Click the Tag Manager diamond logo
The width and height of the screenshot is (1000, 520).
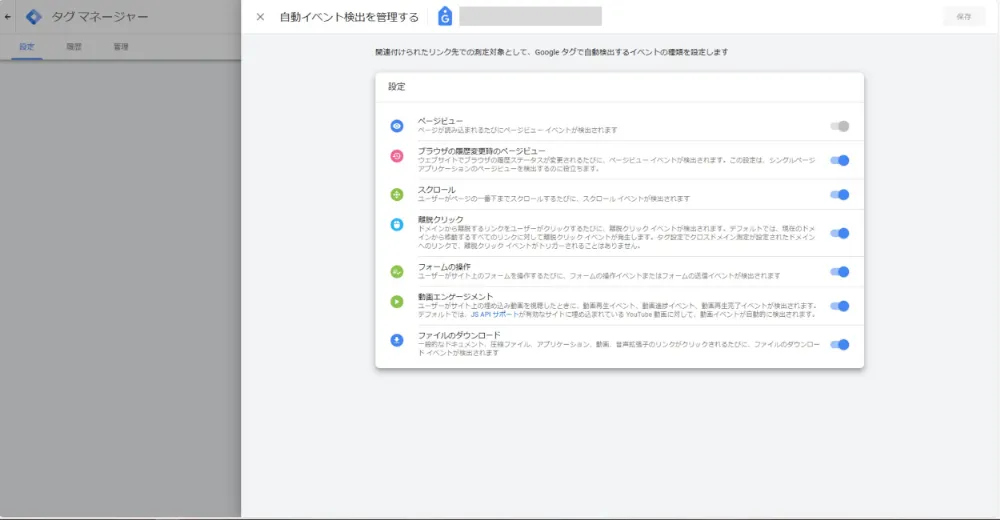point(34,17)
